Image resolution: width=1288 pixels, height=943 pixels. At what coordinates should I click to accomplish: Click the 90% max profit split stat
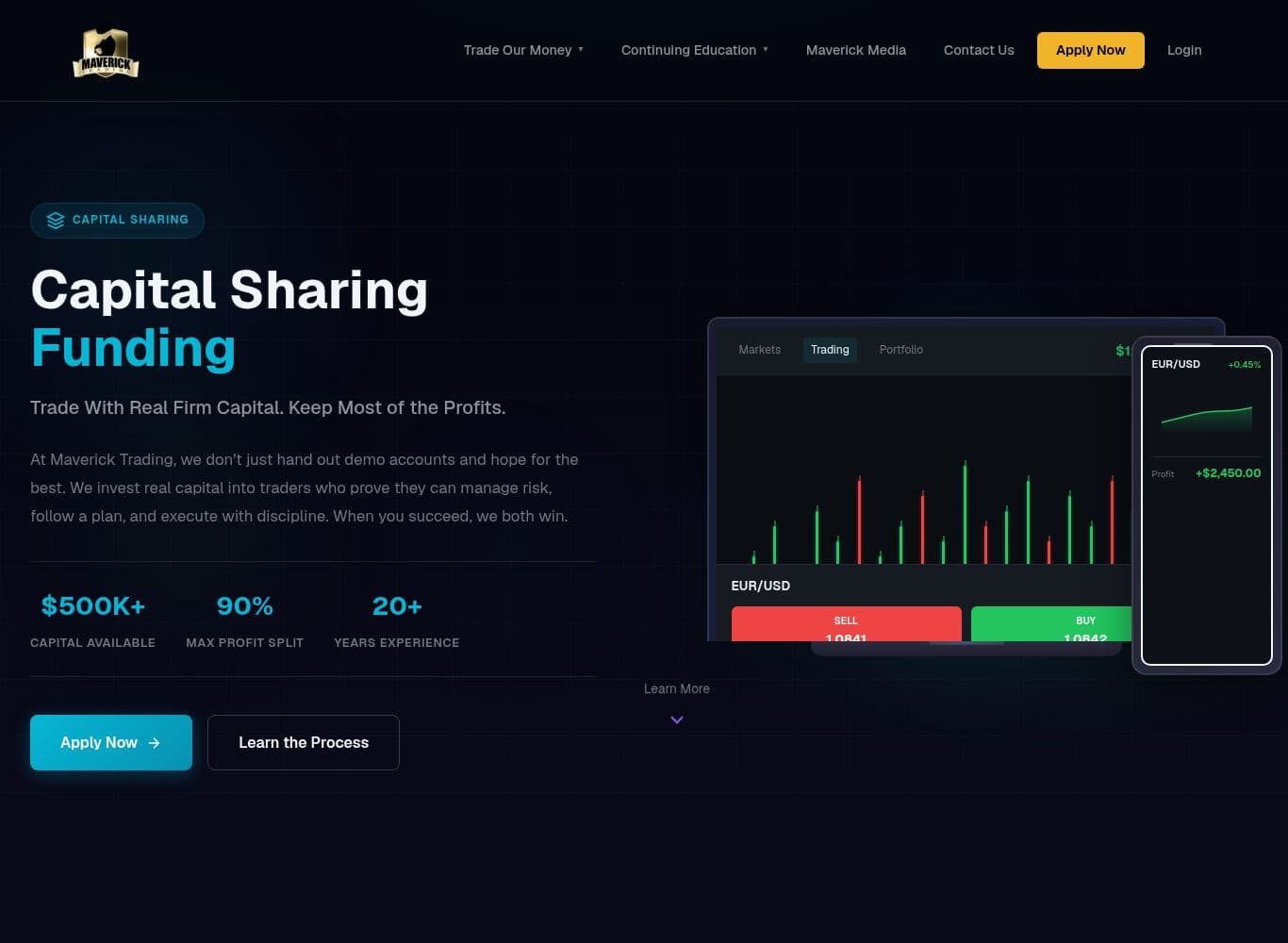click(244, 620)
